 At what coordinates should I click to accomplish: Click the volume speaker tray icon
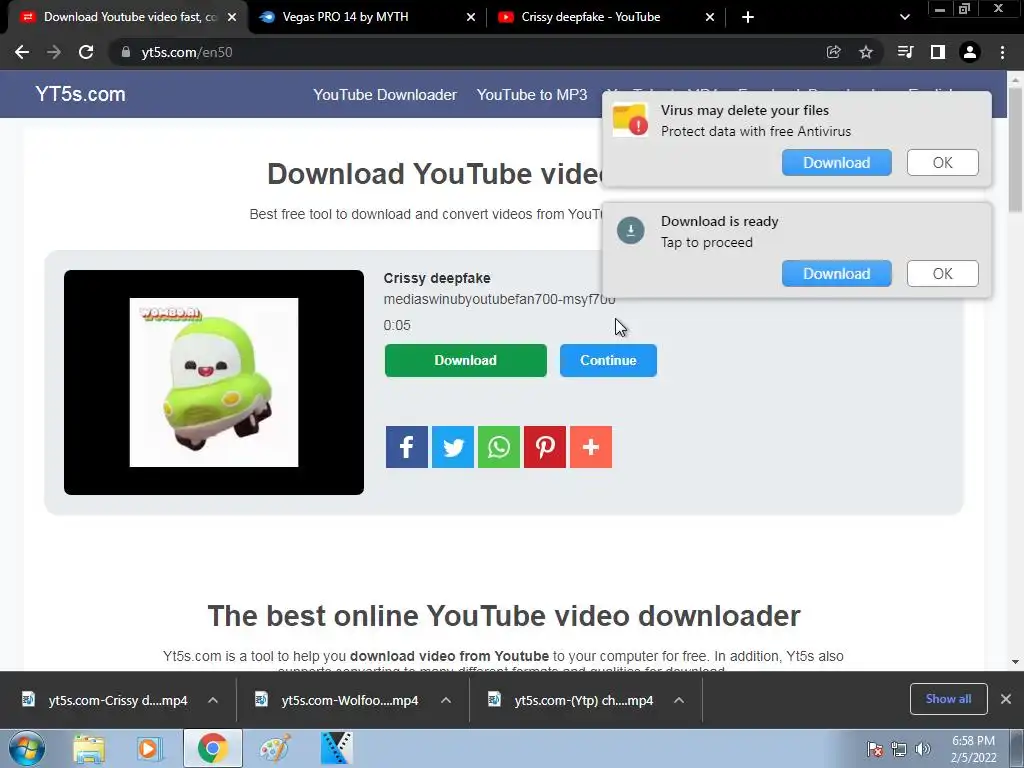point(923,749)
